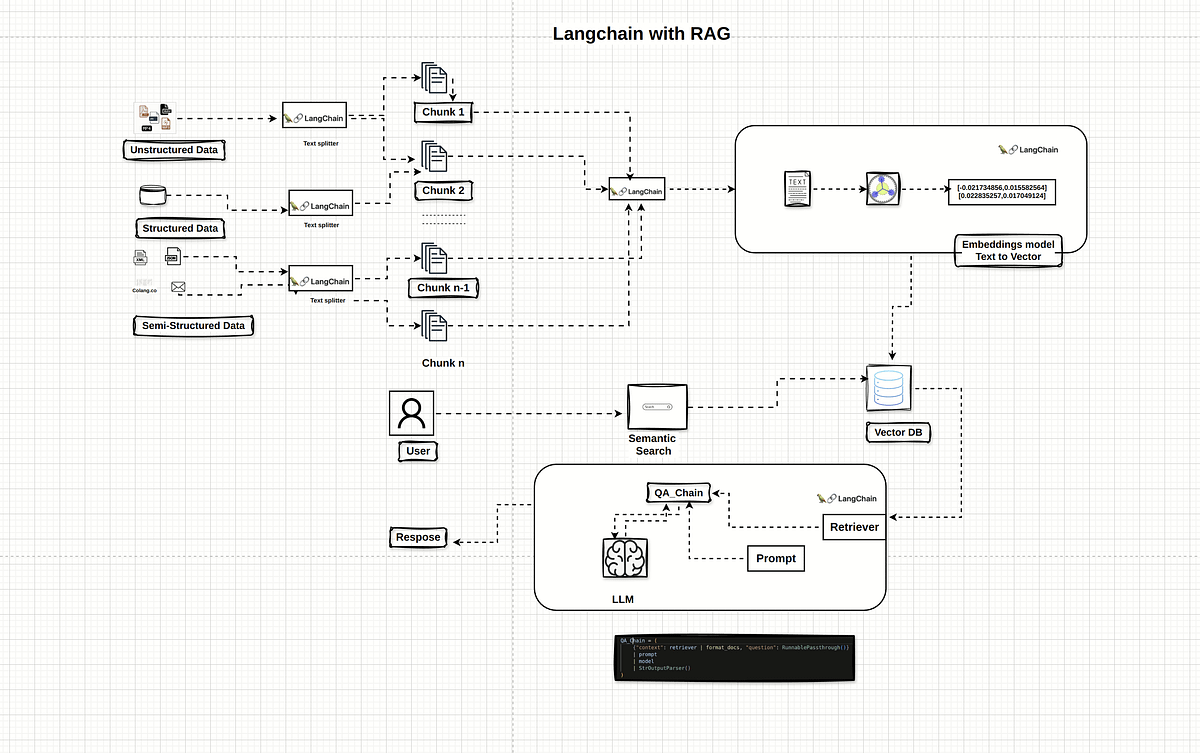The width and height of the screenshot is (1200, 753).
Task: Select the '[-0.021734856,0.015582564]' vector line
Action: [x=1002, y=188]
